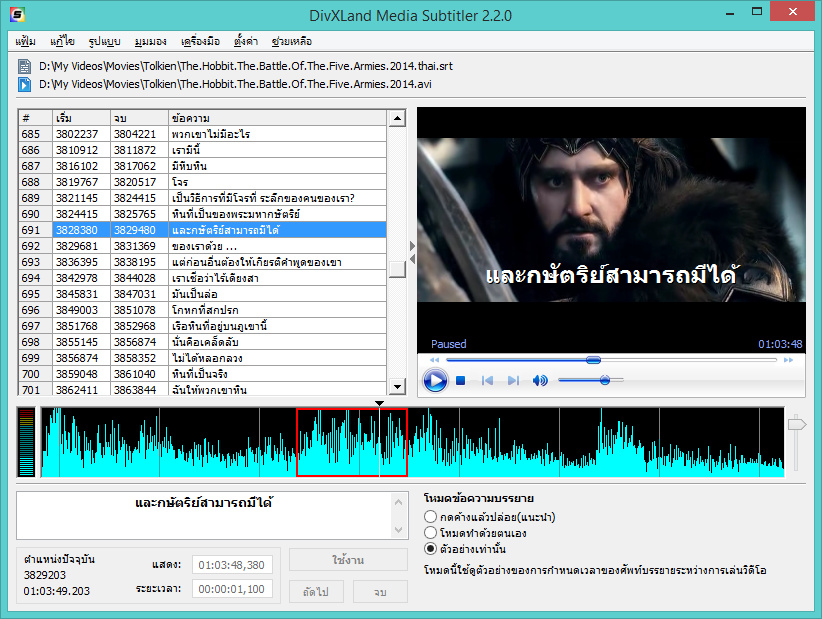Image resolution: width=822 pixels, height=619 pixels.
Task: Select the 'กดค้างแล้วปล่อย(แนะนำ)' caption mode
Action: pos(431,516)
